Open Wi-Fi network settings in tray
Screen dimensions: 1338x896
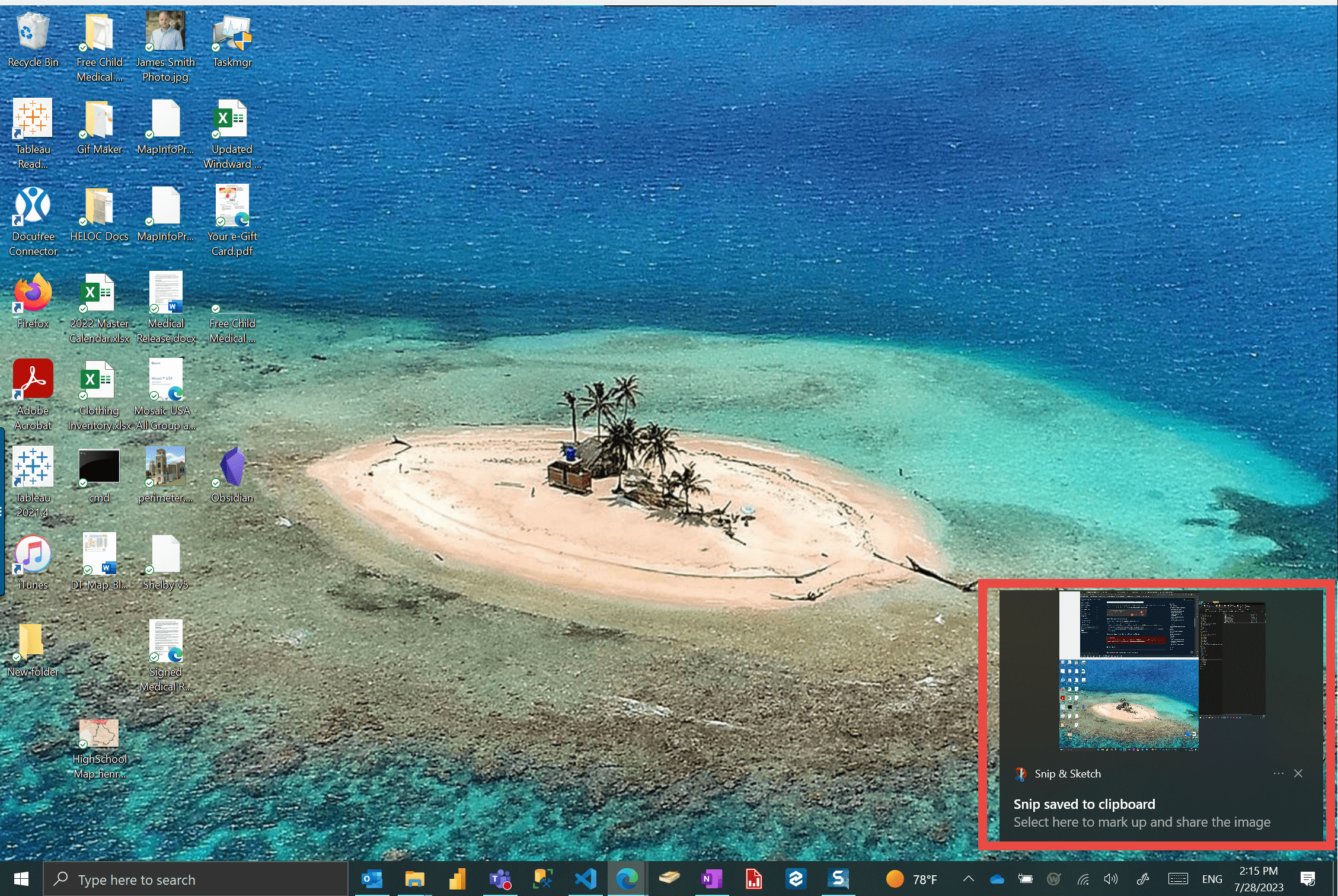[1082, 879]
